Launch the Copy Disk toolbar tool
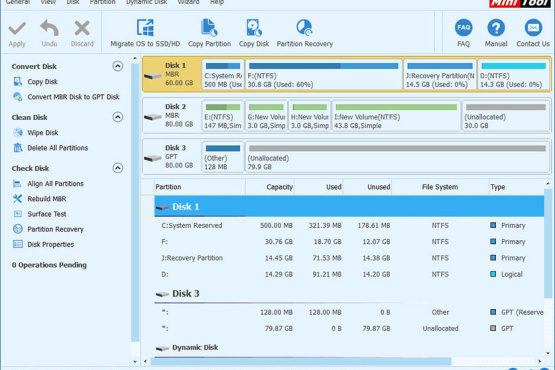This screenshot has width=555, height=370. 254,33
